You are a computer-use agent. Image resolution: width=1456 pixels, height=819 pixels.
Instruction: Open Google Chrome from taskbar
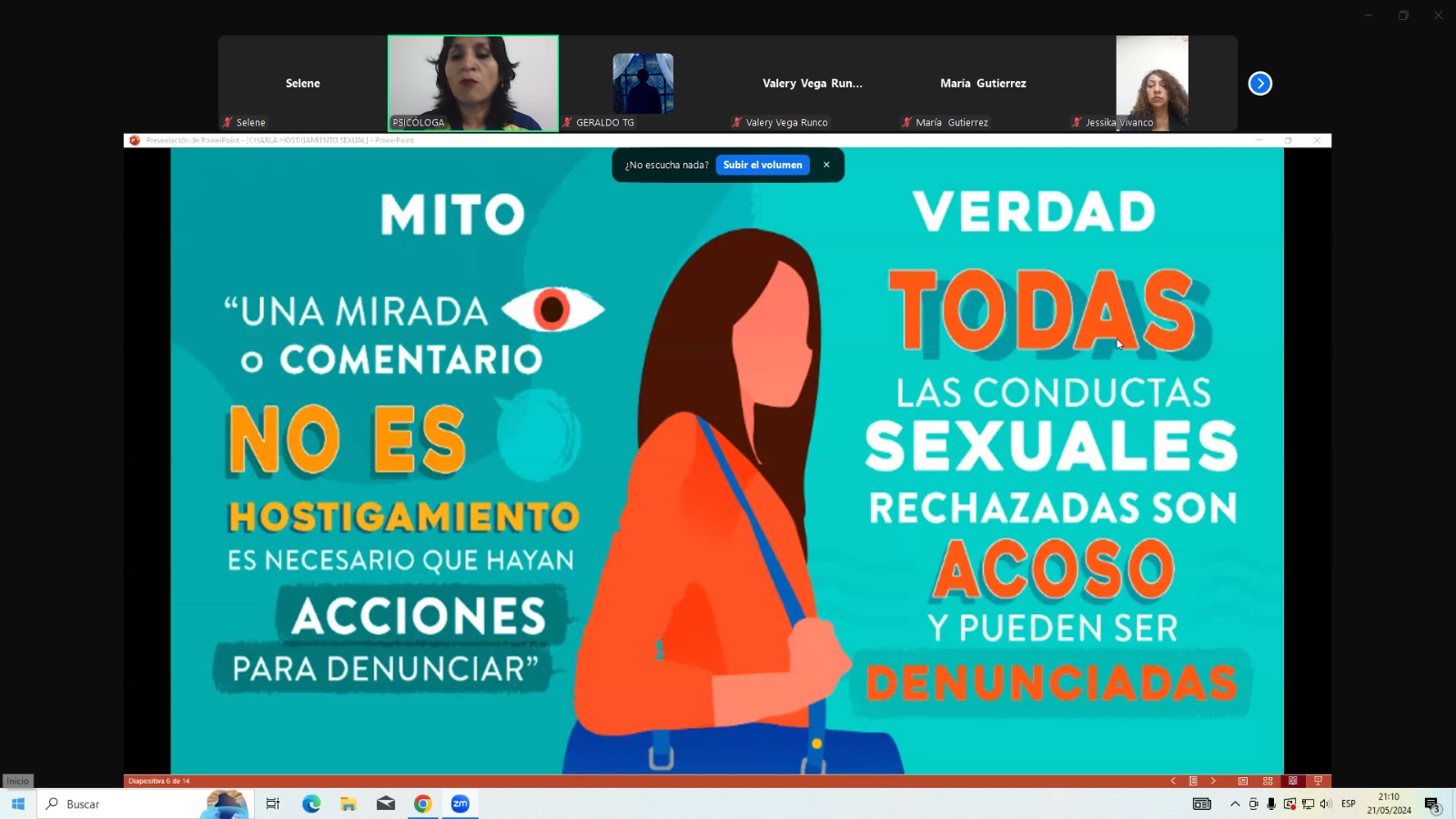(423, 804)
